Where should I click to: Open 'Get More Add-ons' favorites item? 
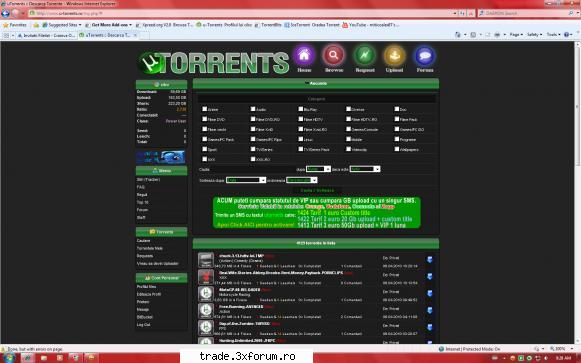tap(108, 25)
